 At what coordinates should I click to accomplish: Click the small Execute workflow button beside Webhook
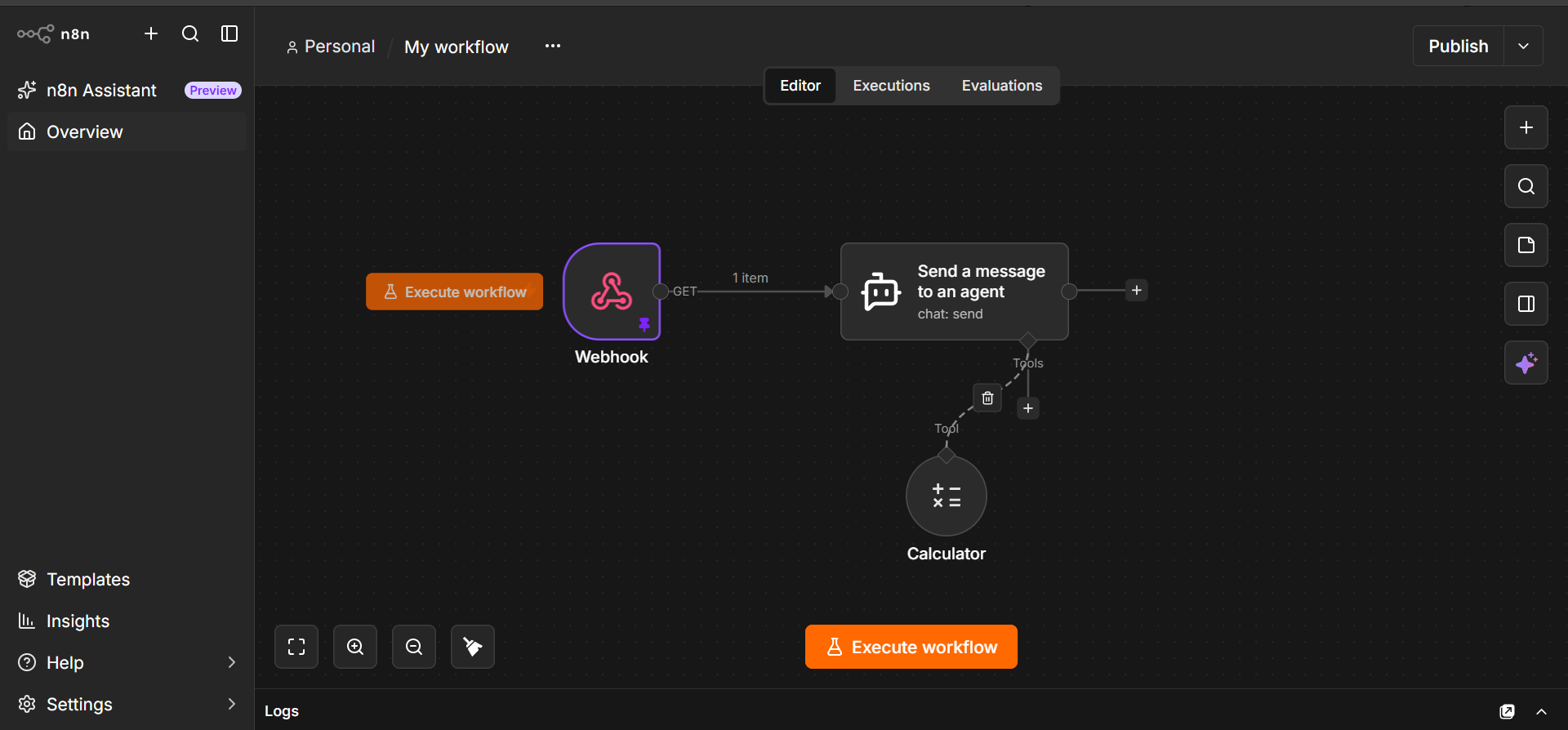coord(454,292)
